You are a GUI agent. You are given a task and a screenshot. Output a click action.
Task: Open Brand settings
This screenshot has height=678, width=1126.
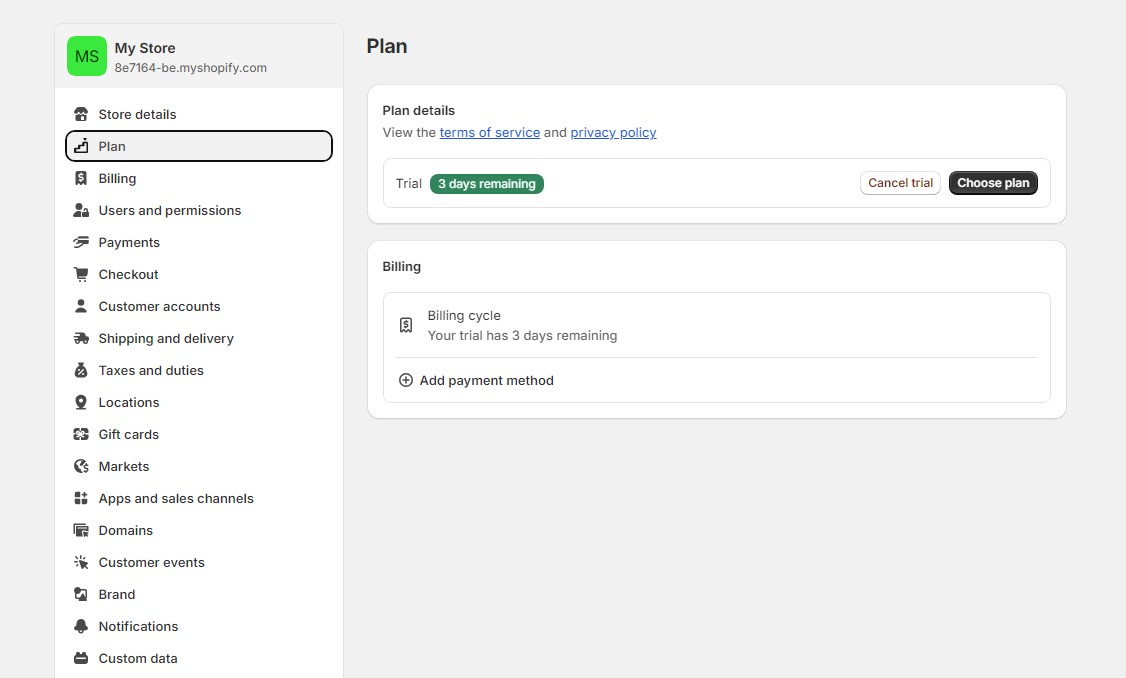pyautogui.click(x=199, y=594)
